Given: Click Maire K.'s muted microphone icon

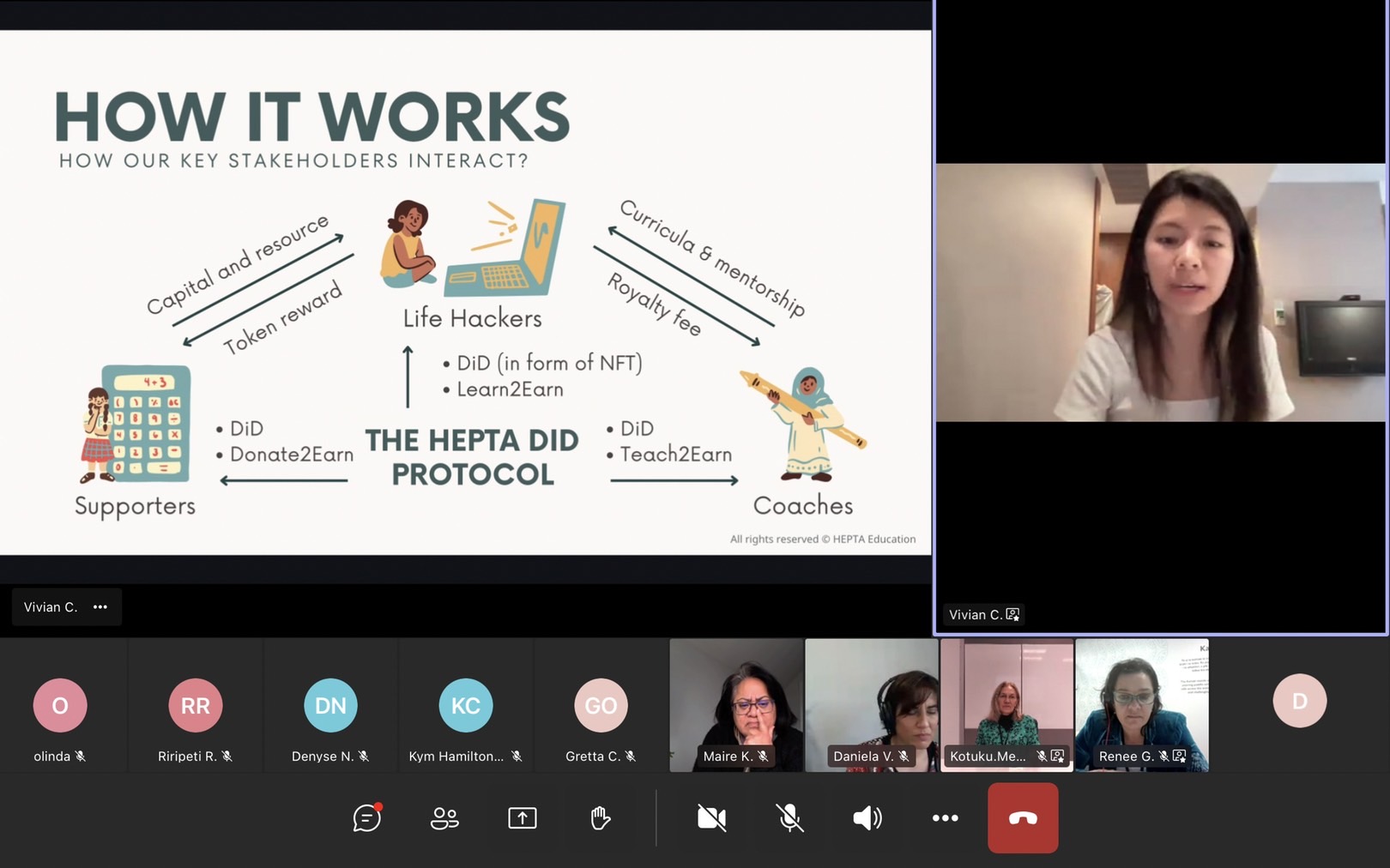Looking at the screenshot, I should (x=763, y=756).
